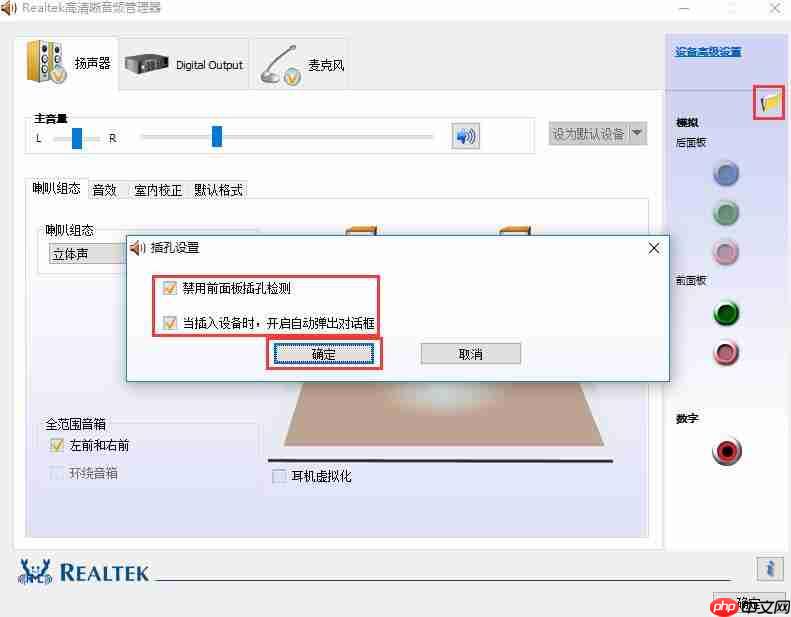
Task: Toggle 当插入设备时,开启自动弹出对话框 checkbox
Action: click(x=169, y=322)
